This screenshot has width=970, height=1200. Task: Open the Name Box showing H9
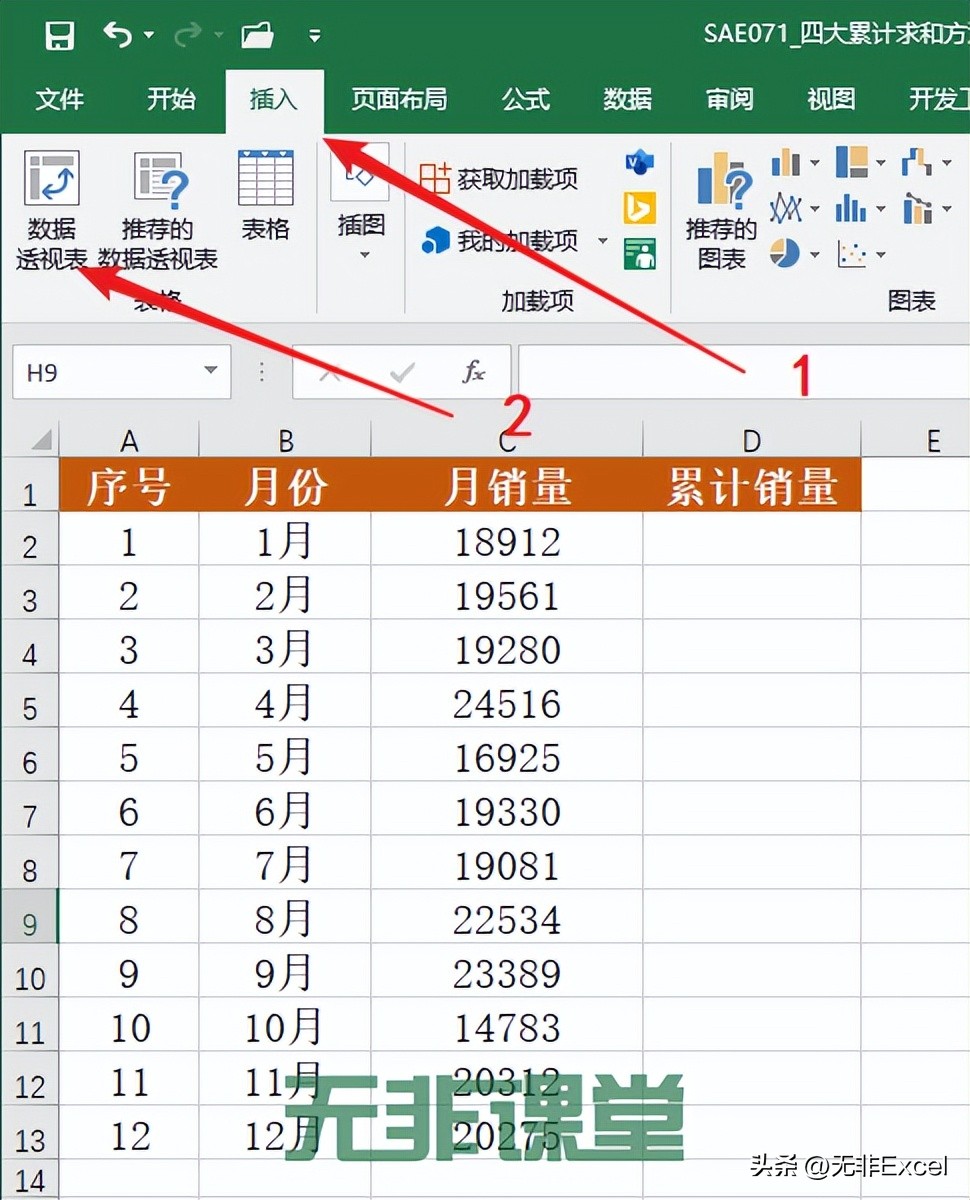[110, 371]
